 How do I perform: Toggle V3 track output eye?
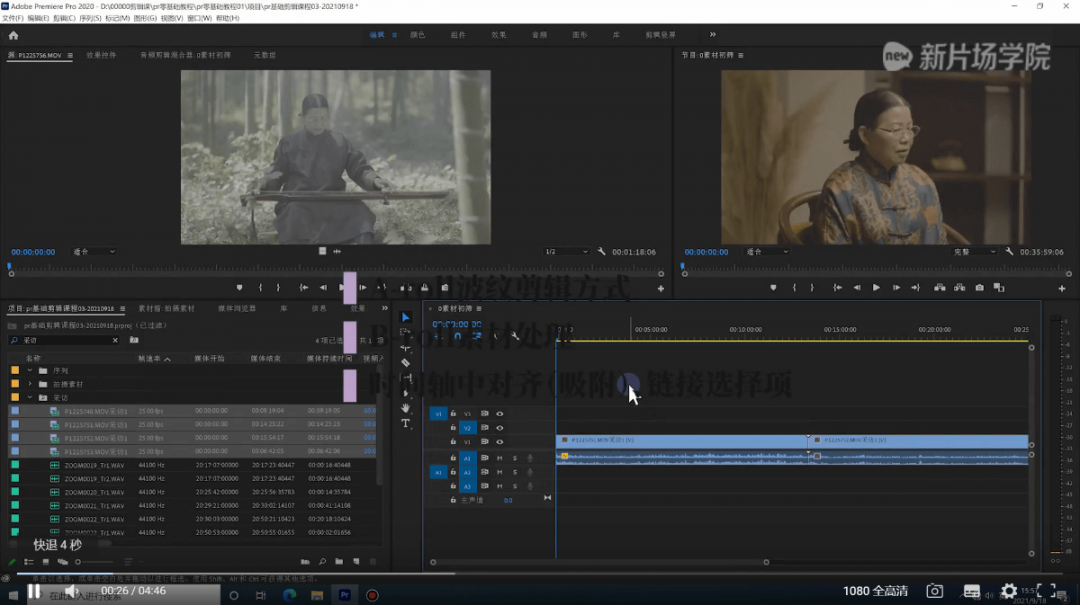(499, 413)
